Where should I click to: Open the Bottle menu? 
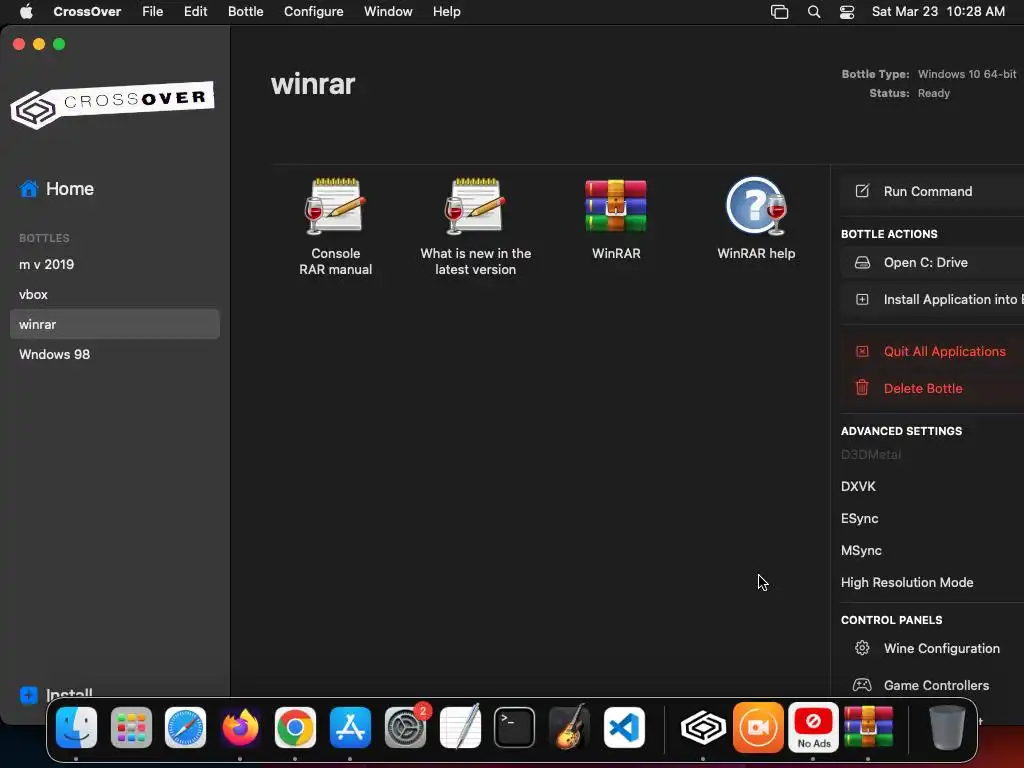246,12
